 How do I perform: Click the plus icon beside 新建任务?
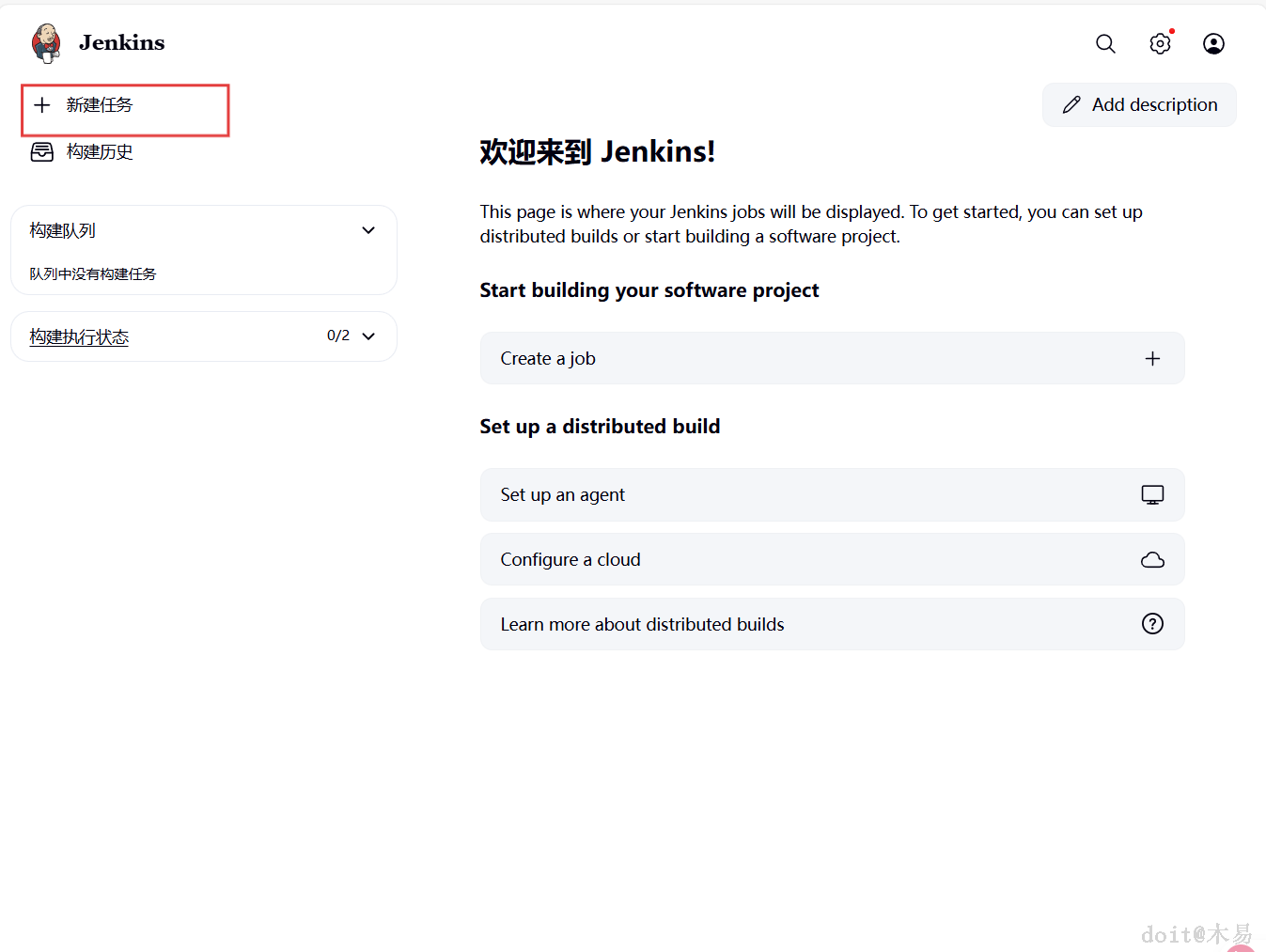coord(42,105)
